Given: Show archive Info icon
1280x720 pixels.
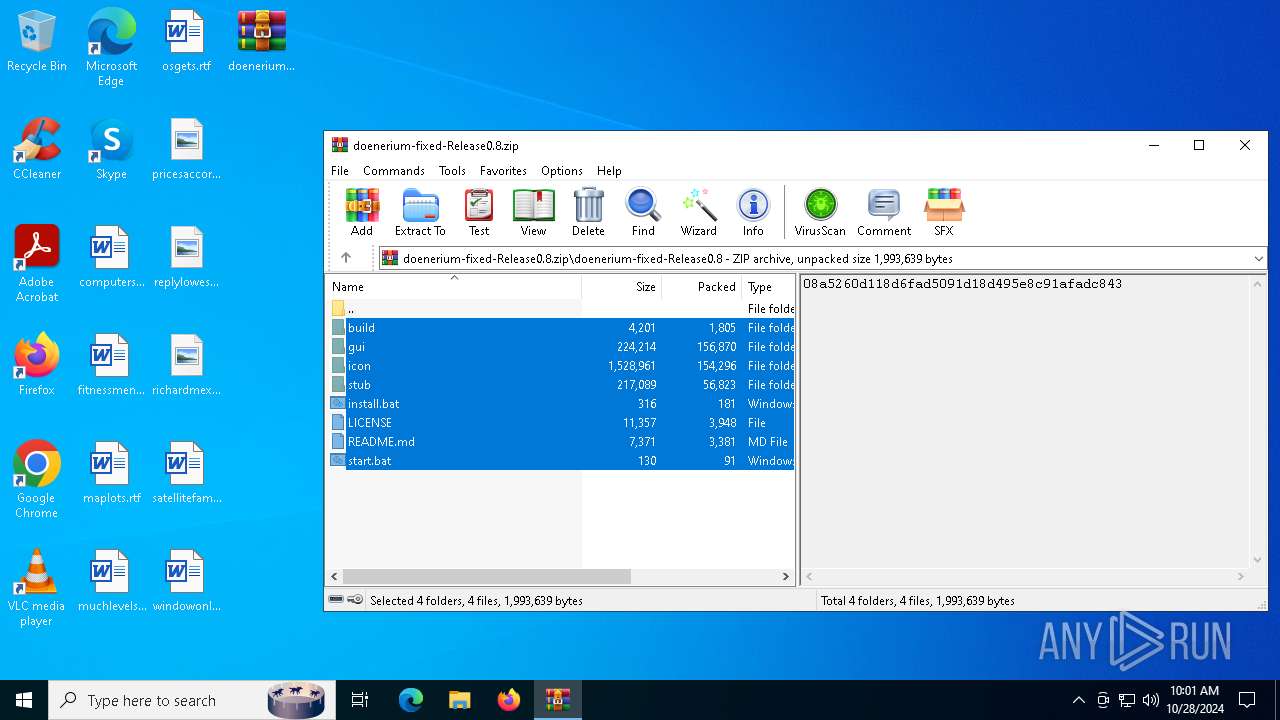Looking at the screenshot, I should pyautogui.click(x=753, y=212).
